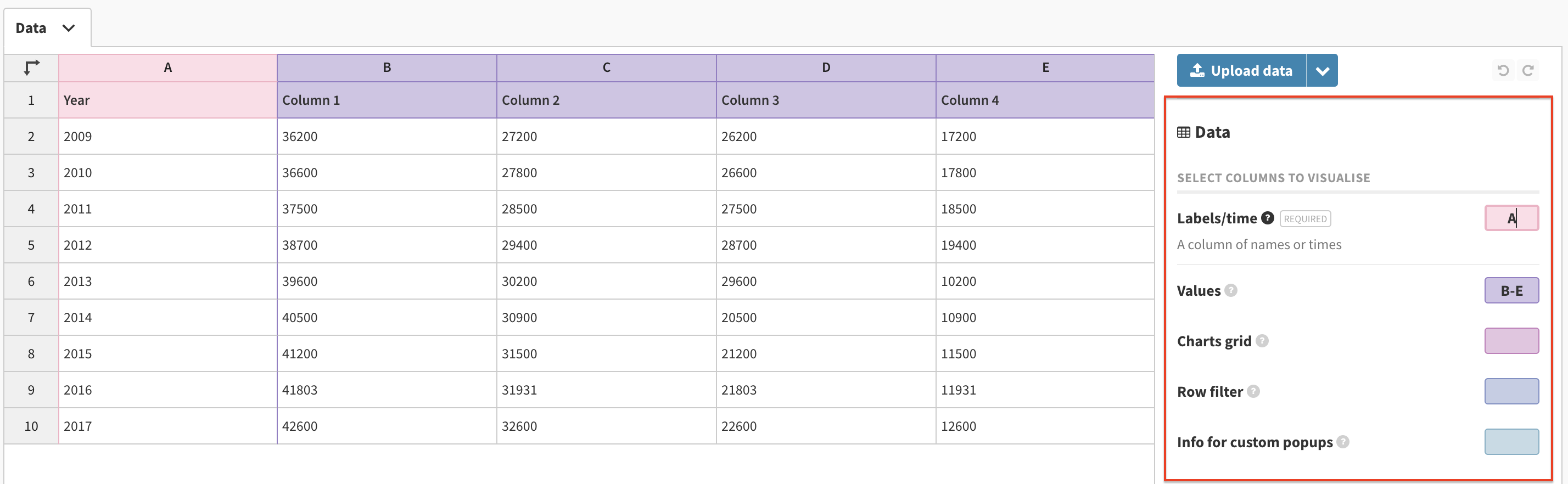The image size is (1568, 484).
Task: Click the transpose table corner icon
Action: click(x=32, y=67)
